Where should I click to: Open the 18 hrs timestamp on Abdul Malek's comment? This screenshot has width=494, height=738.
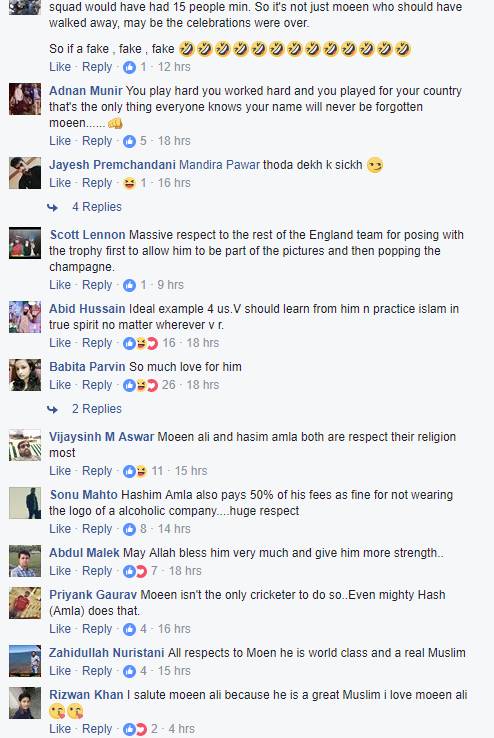[185, 571]
